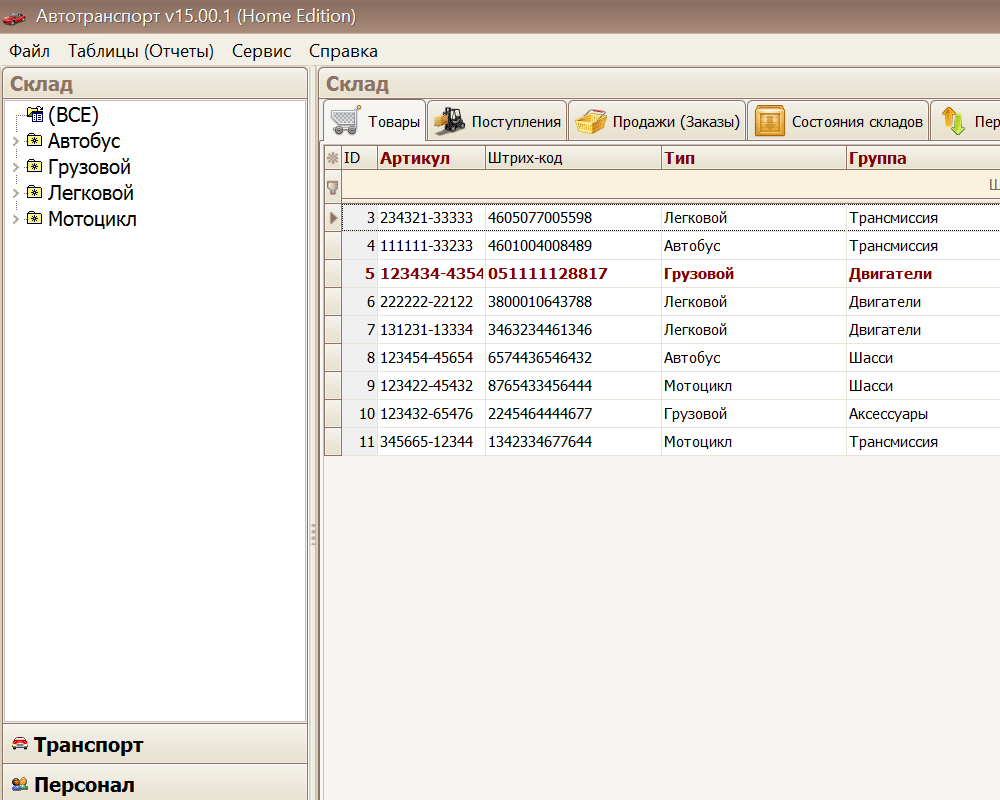
Task: Switch to the Состояния складов tab
Action: pos(838,121)
